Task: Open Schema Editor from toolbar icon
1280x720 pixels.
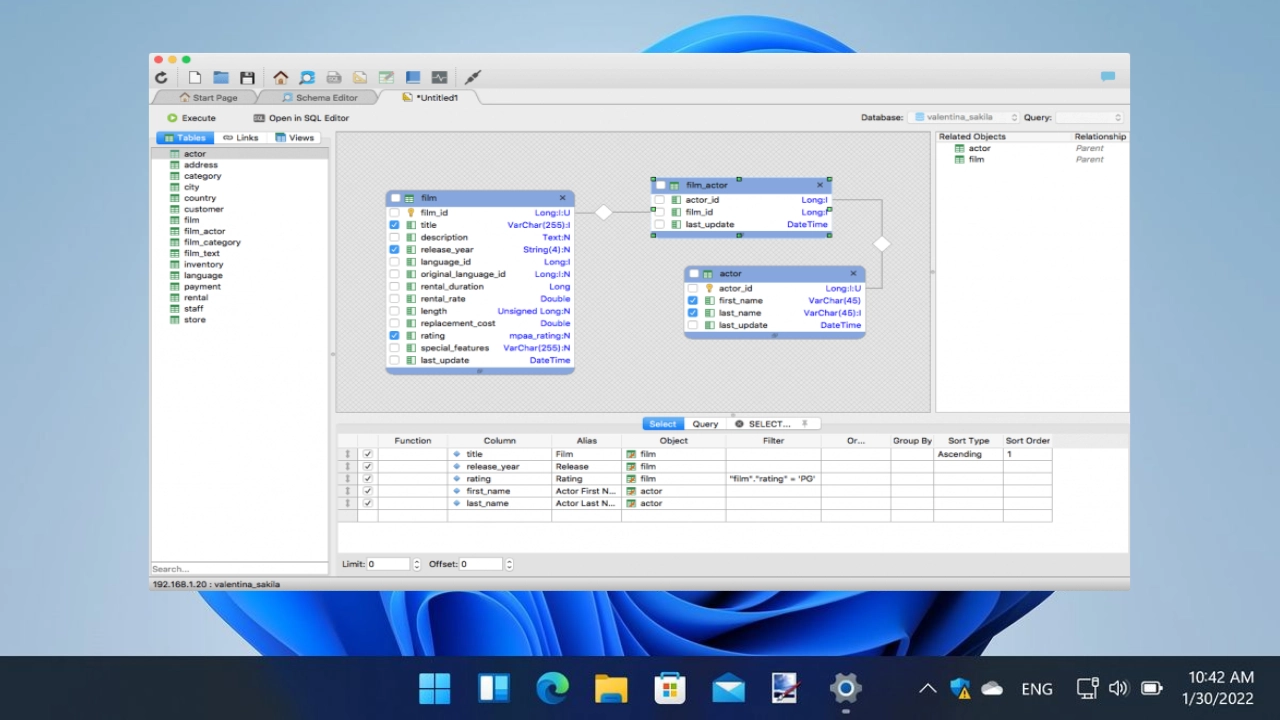Action: click(x=307, y=78)
